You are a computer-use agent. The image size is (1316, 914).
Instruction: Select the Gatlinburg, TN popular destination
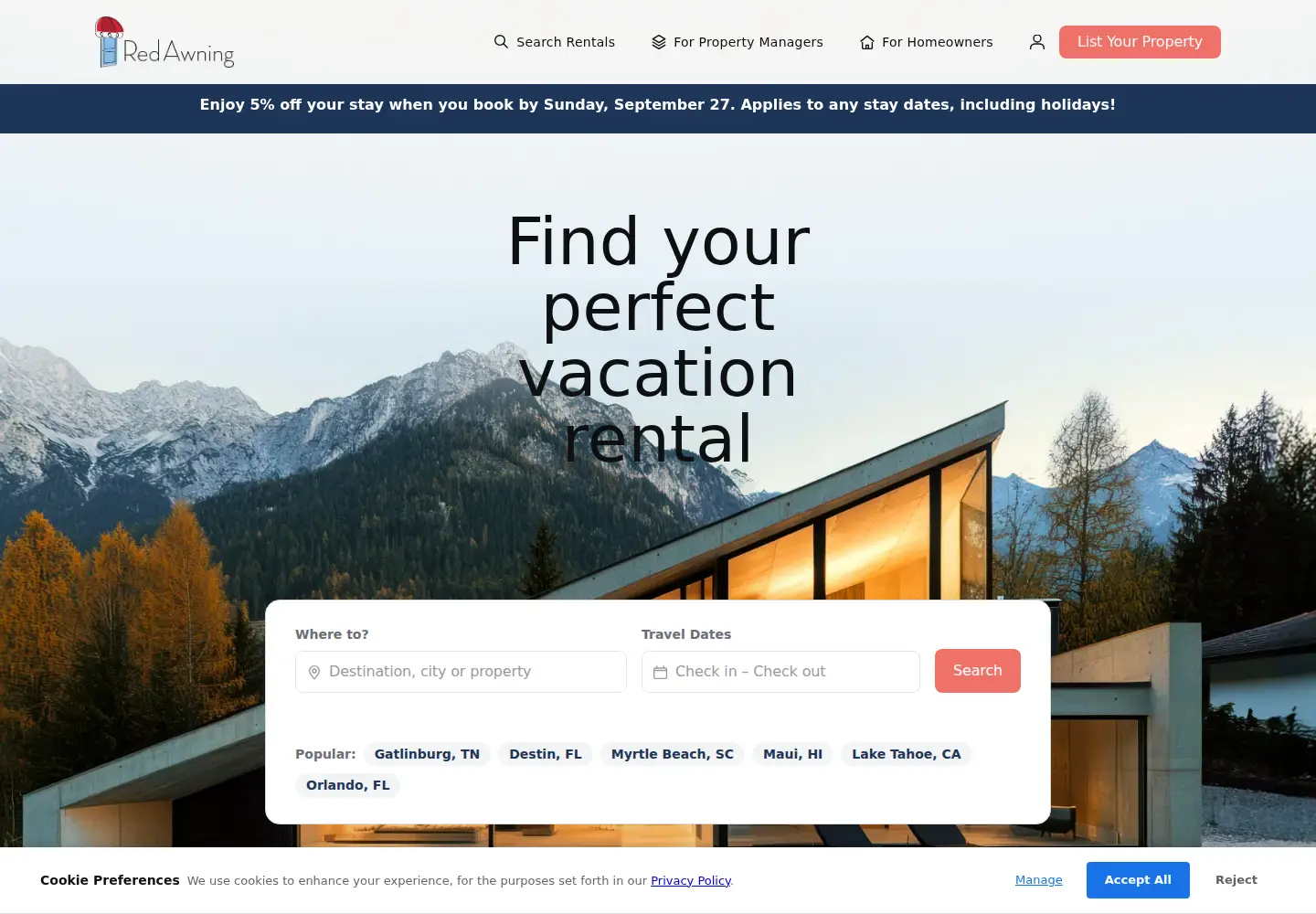pos(427,754)
